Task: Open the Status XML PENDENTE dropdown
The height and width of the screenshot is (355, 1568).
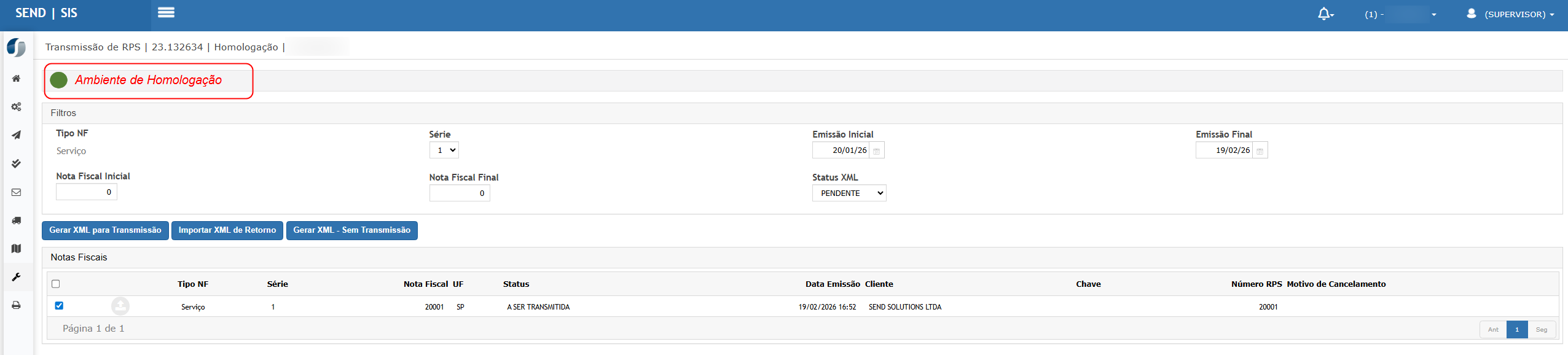Action: 849,193
